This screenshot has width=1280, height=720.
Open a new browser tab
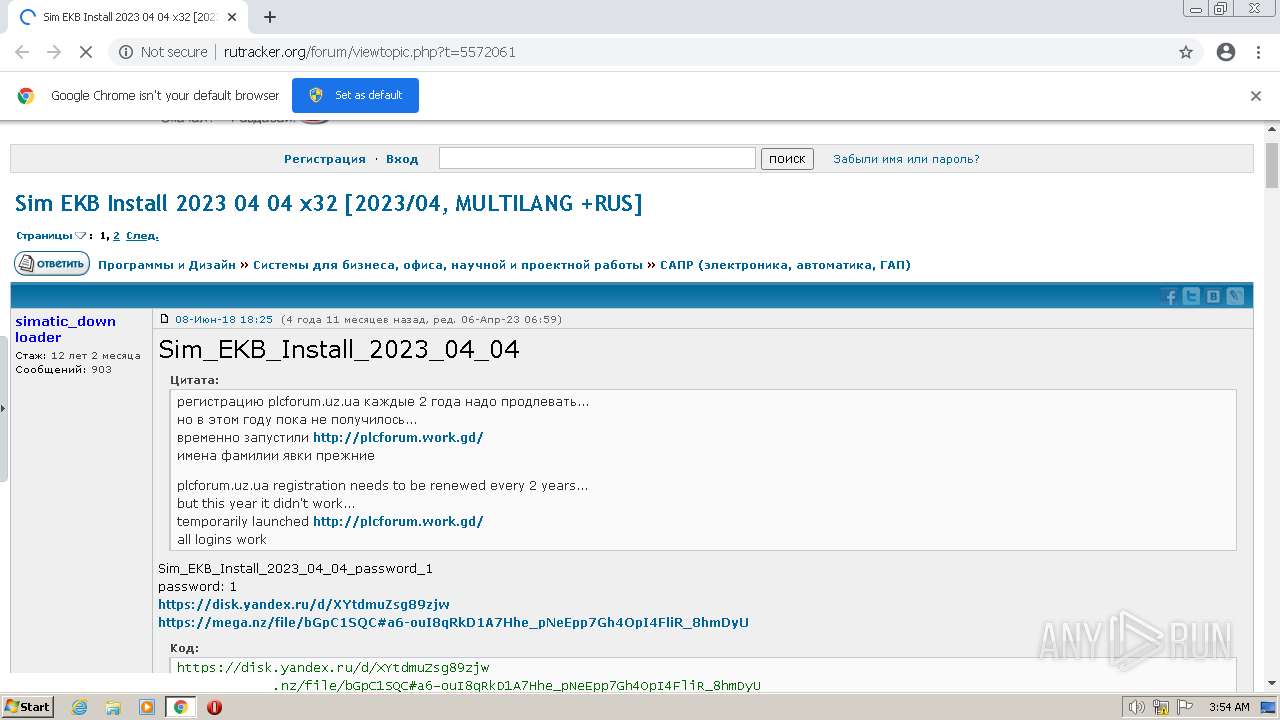coord(269,17)
